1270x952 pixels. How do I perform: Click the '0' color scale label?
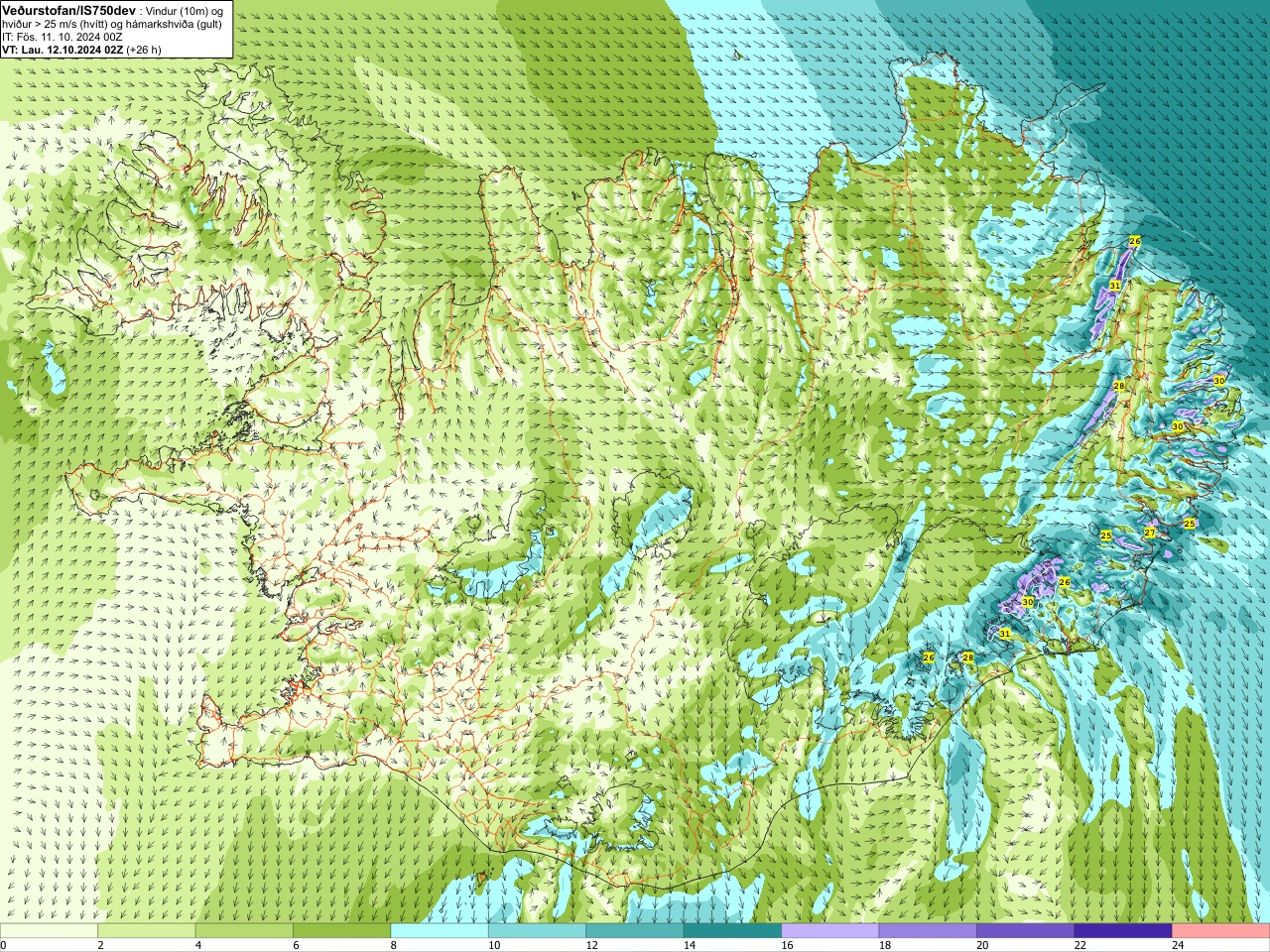point(4,945)
